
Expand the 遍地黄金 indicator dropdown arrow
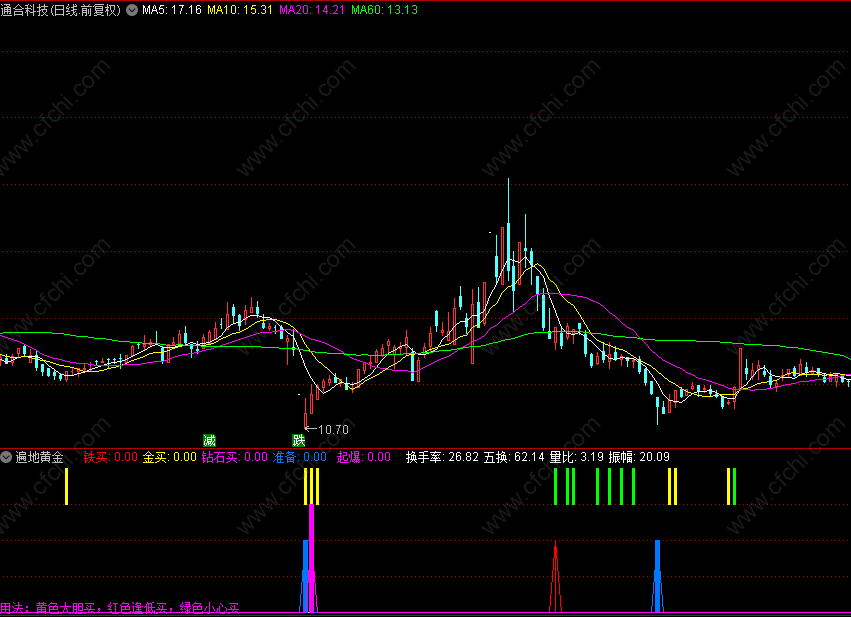pos(6,457)
